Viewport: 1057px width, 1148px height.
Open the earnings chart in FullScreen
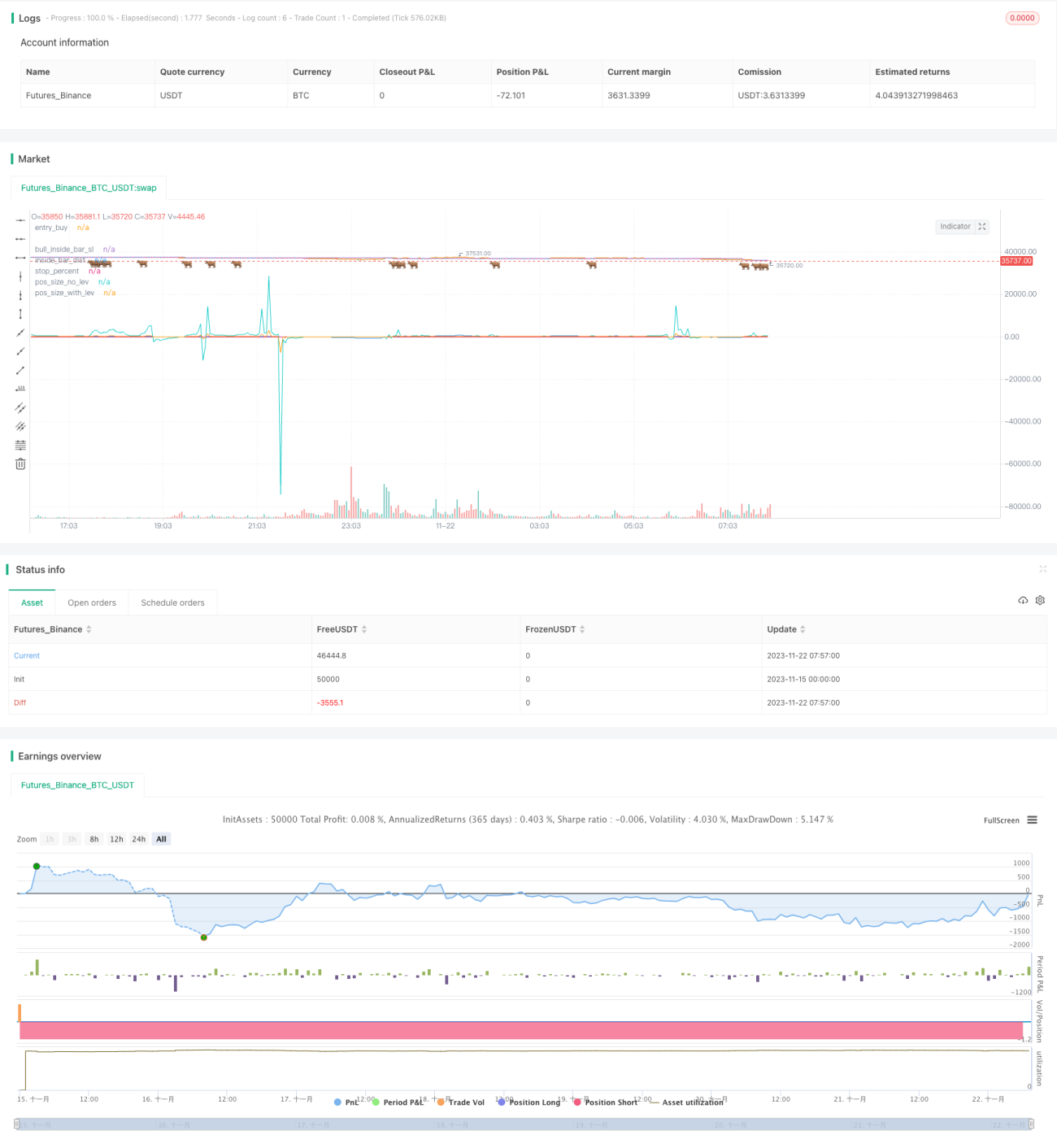coord(1001,820)
